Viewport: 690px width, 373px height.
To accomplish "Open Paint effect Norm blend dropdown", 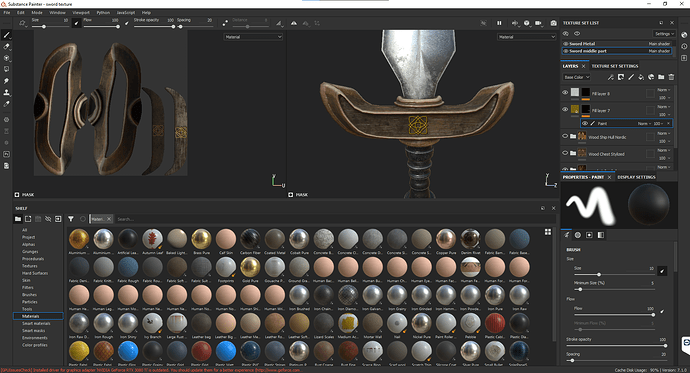I will tap(645, 124).
